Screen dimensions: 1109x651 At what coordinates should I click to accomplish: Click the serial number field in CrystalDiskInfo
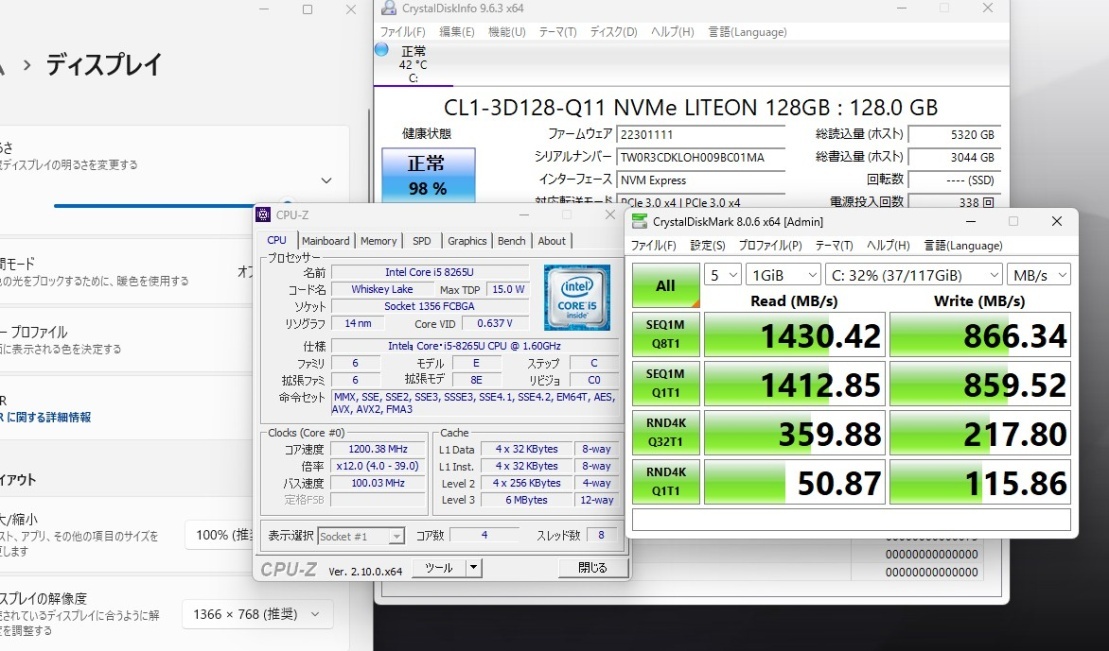pyautogui.click(x=700, y=157)
